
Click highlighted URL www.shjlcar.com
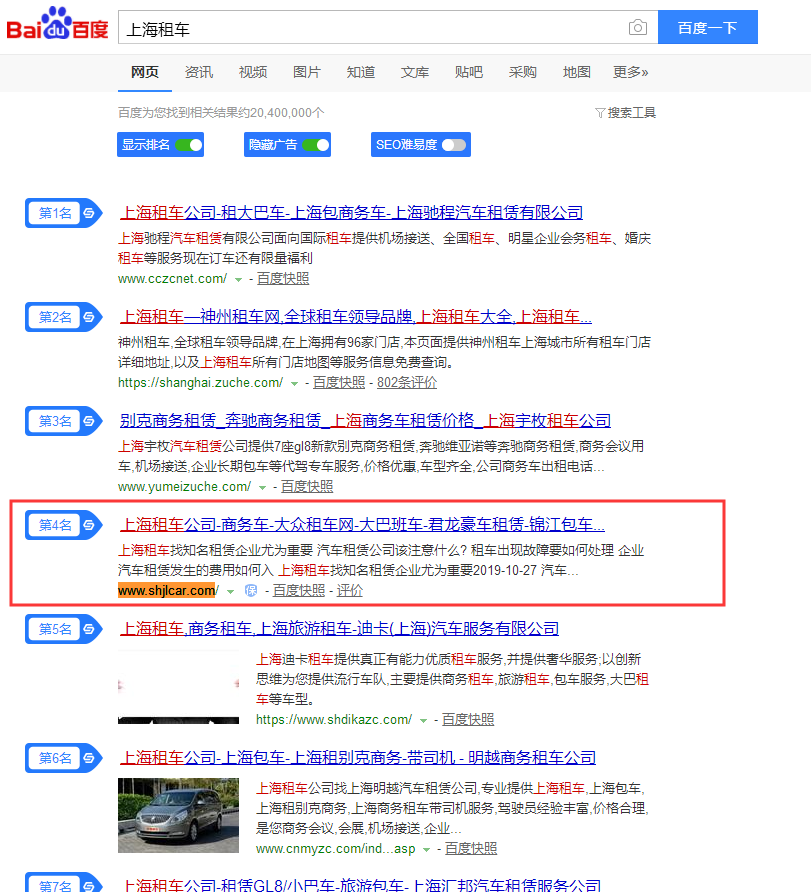coord(167,590)
